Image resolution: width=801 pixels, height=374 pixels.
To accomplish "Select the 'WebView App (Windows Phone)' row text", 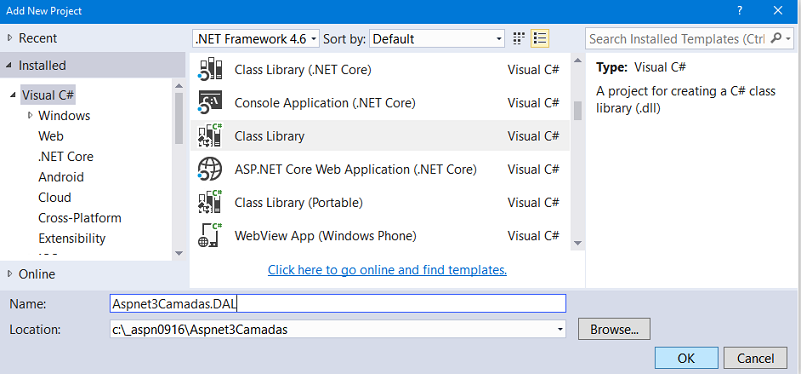I will pos(325,236).
